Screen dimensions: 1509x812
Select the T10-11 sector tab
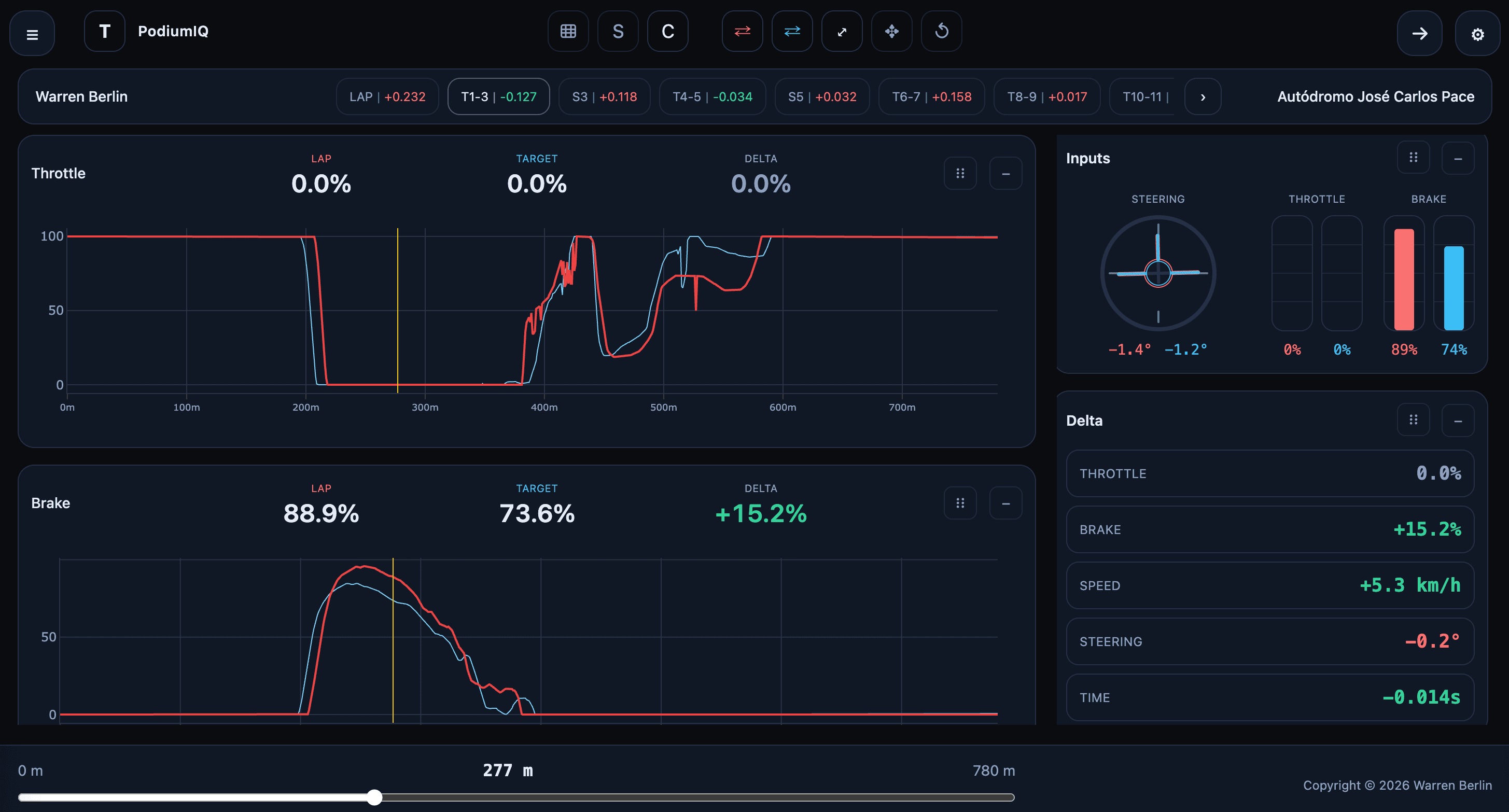coord(1142,96)
